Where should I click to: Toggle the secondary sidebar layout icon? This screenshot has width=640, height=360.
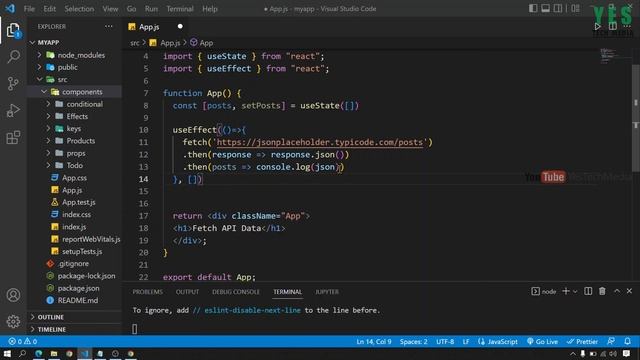click(558, 9)
